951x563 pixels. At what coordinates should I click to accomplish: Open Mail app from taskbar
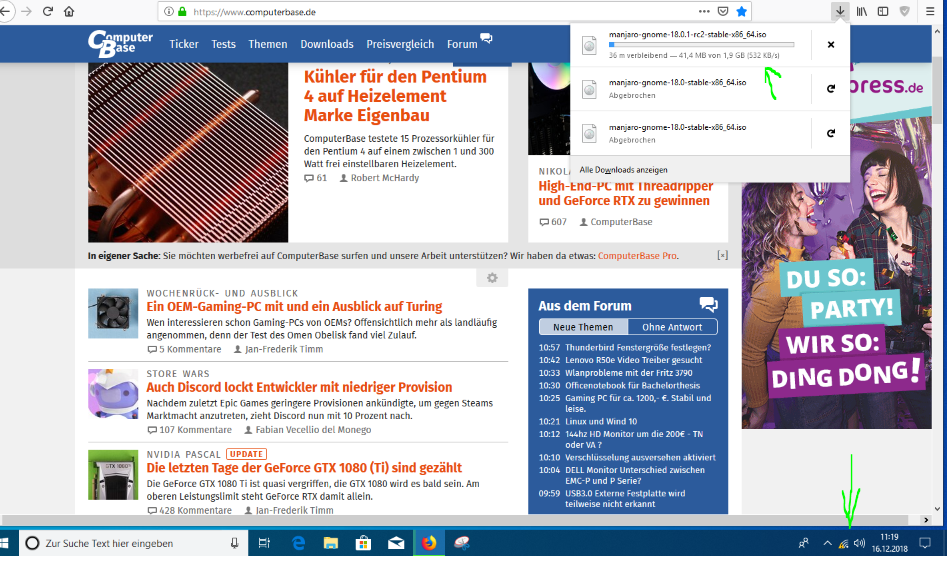coord(396,543)
